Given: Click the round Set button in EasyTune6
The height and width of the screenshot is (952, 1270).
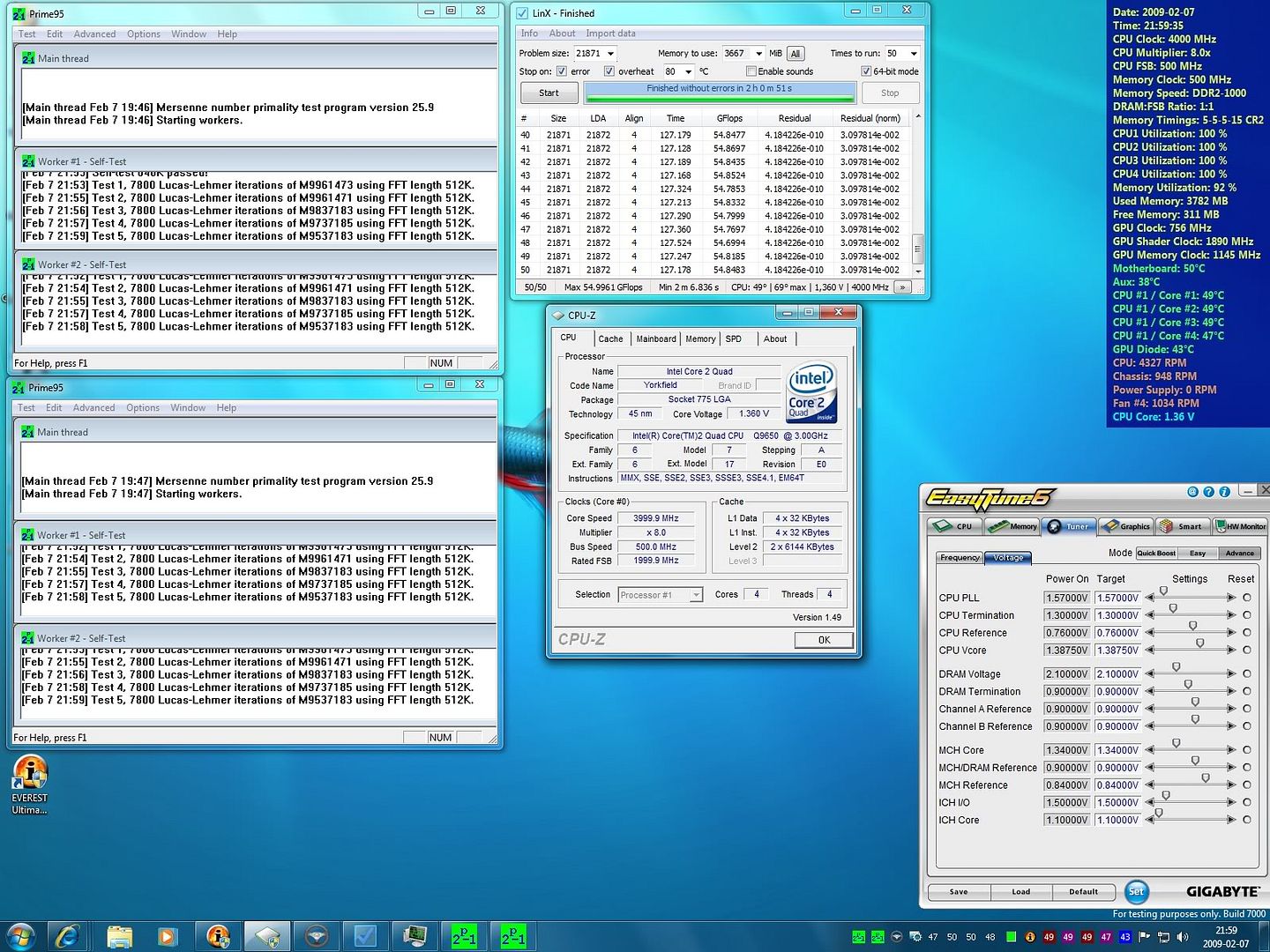Looking at the screenshot, I should point(1137,891).
